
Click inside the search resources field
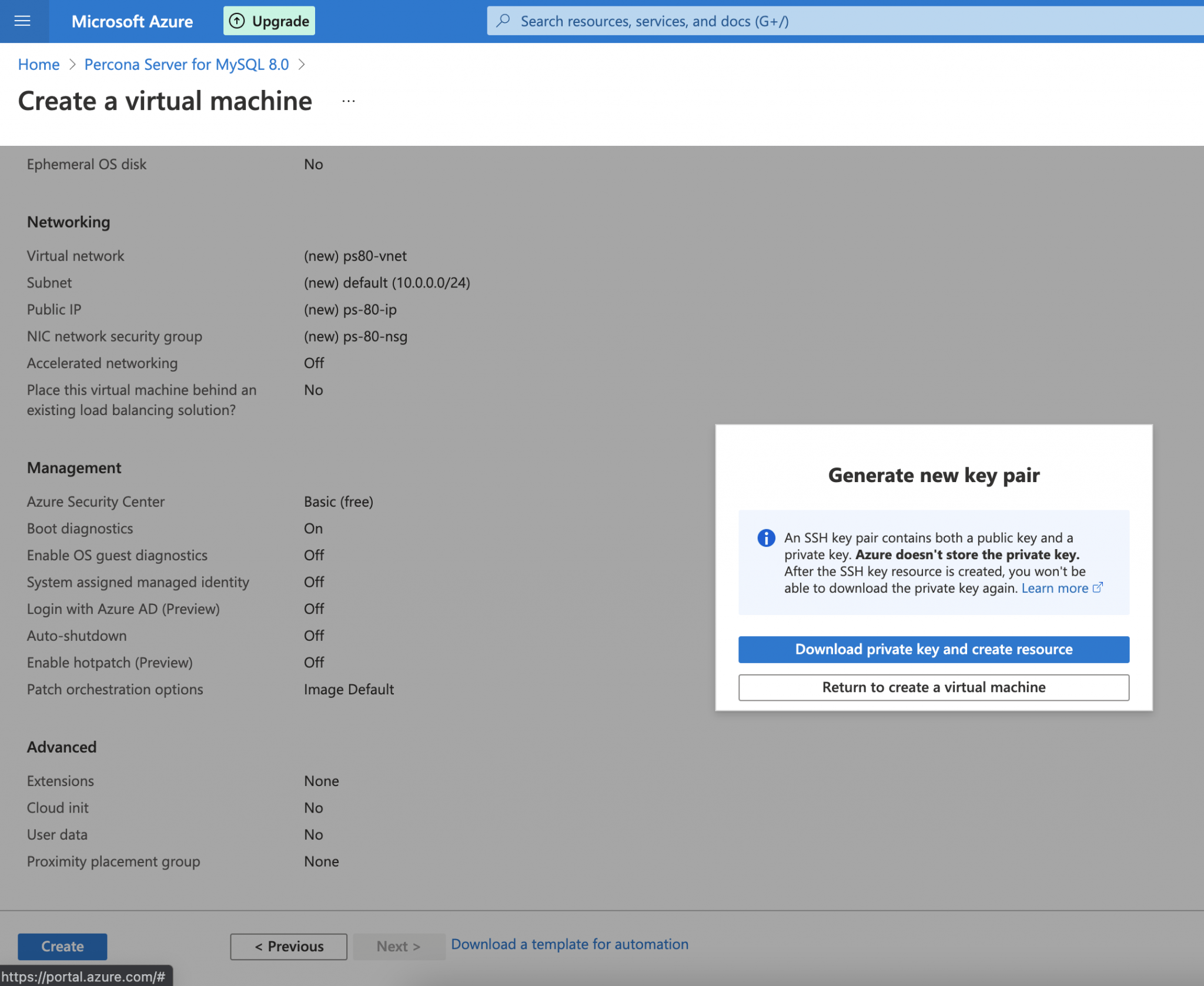click(x=705, y=21)
